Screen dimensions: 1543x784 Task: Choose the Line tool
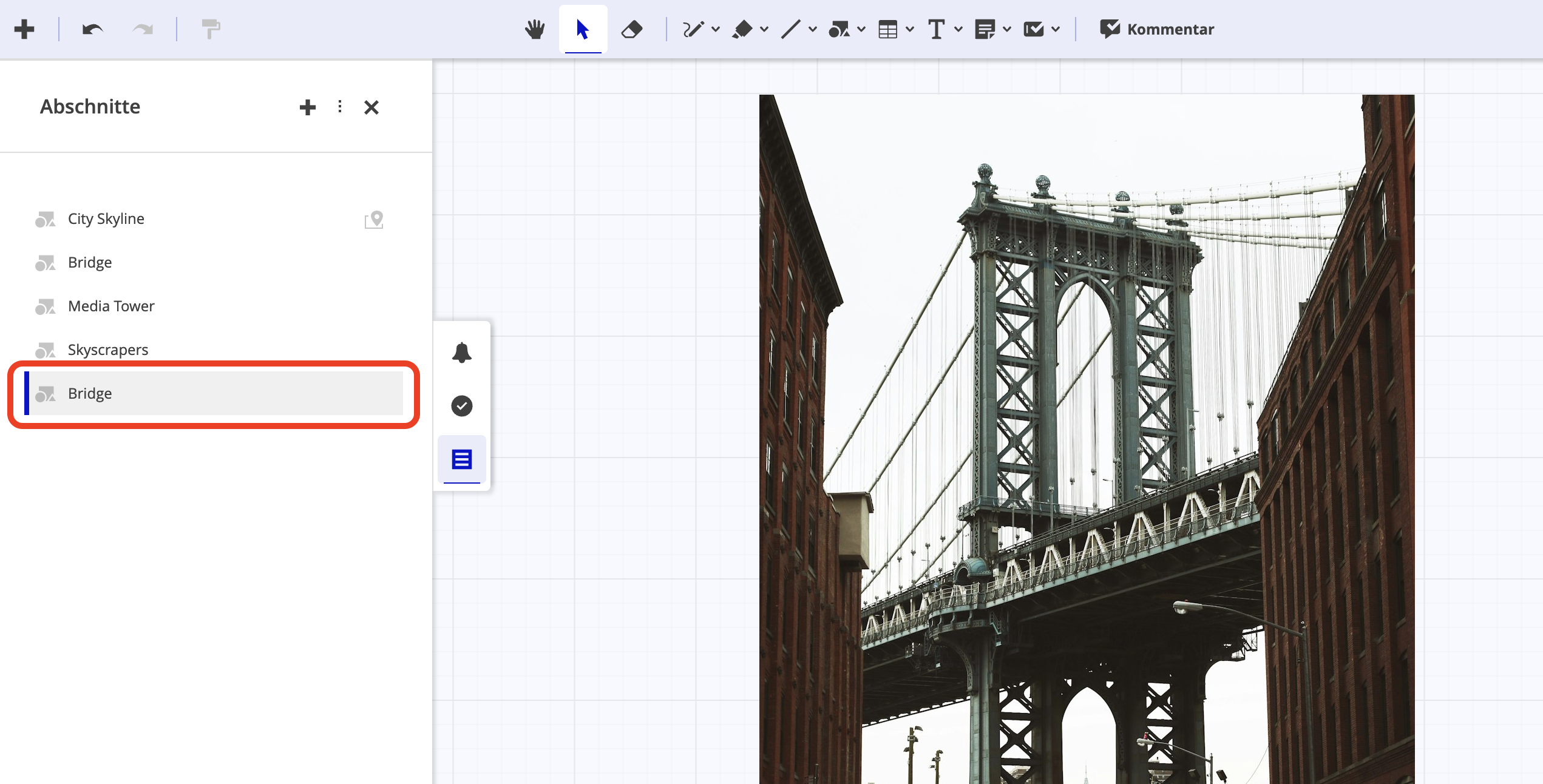click(791, 29)
